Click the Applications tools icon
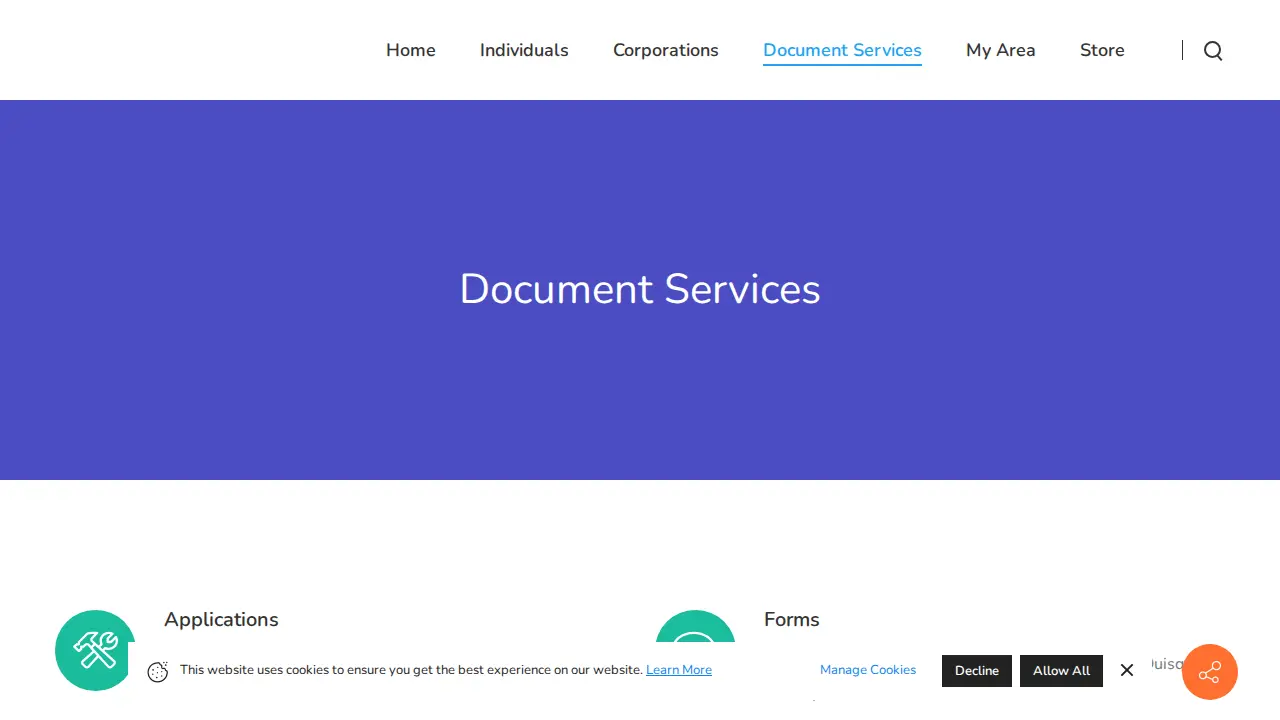Image resolution: width=1280 pixels, height=720 pixels. click(x=95, y=650)
